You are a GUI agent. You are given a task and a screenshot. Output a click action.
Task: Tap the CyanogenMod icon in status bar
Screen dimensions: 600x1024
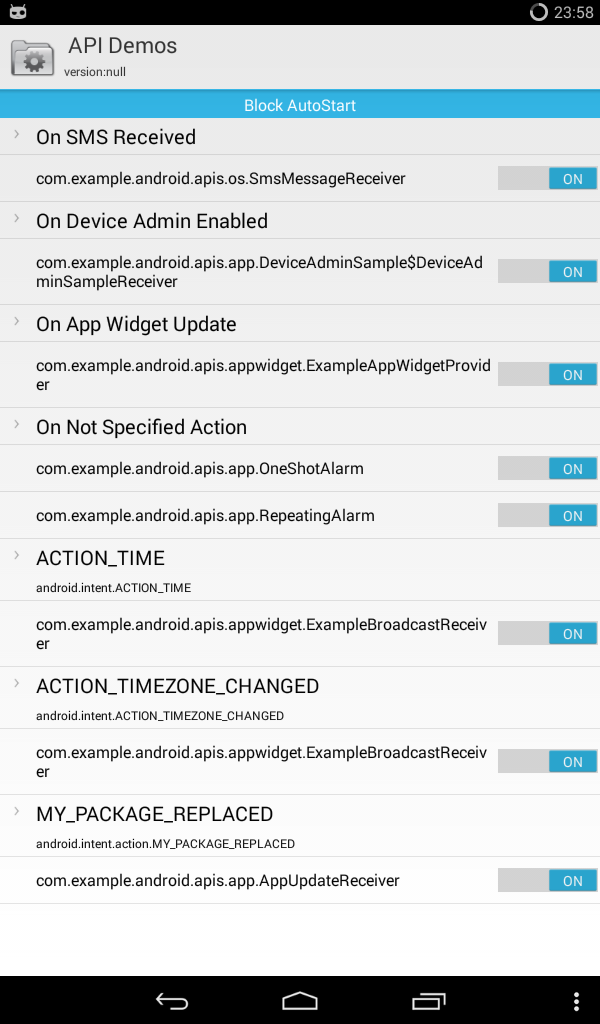[17, 12]
